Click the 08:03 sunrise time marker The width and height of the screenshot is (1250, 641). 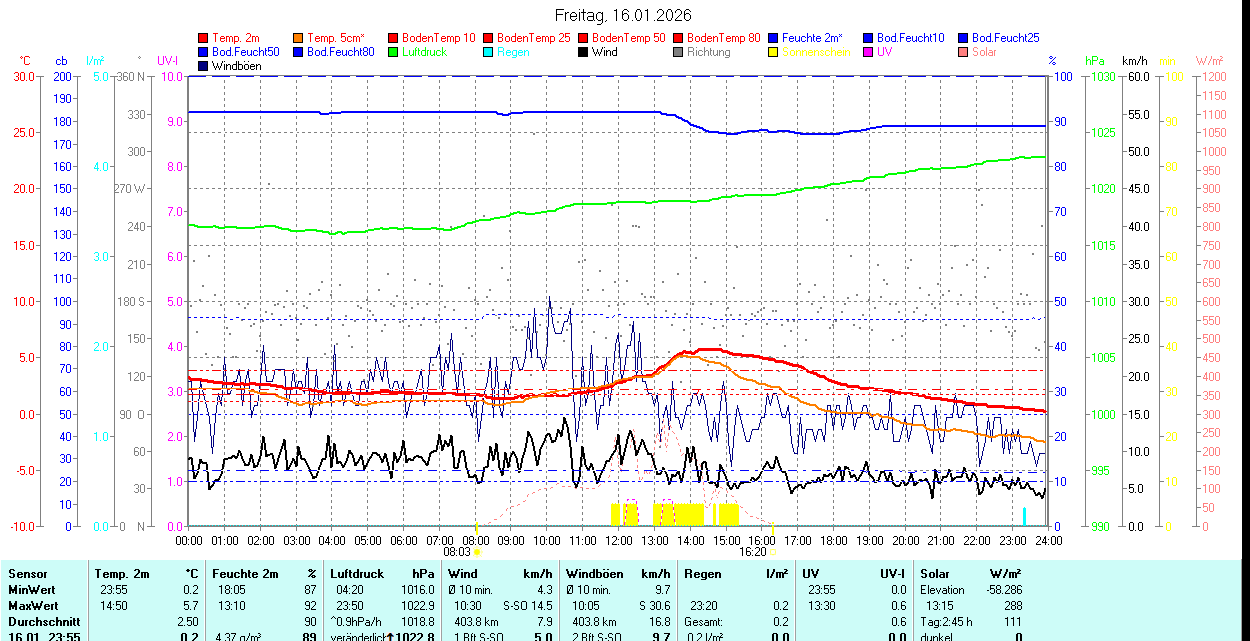tap(456, 551)
